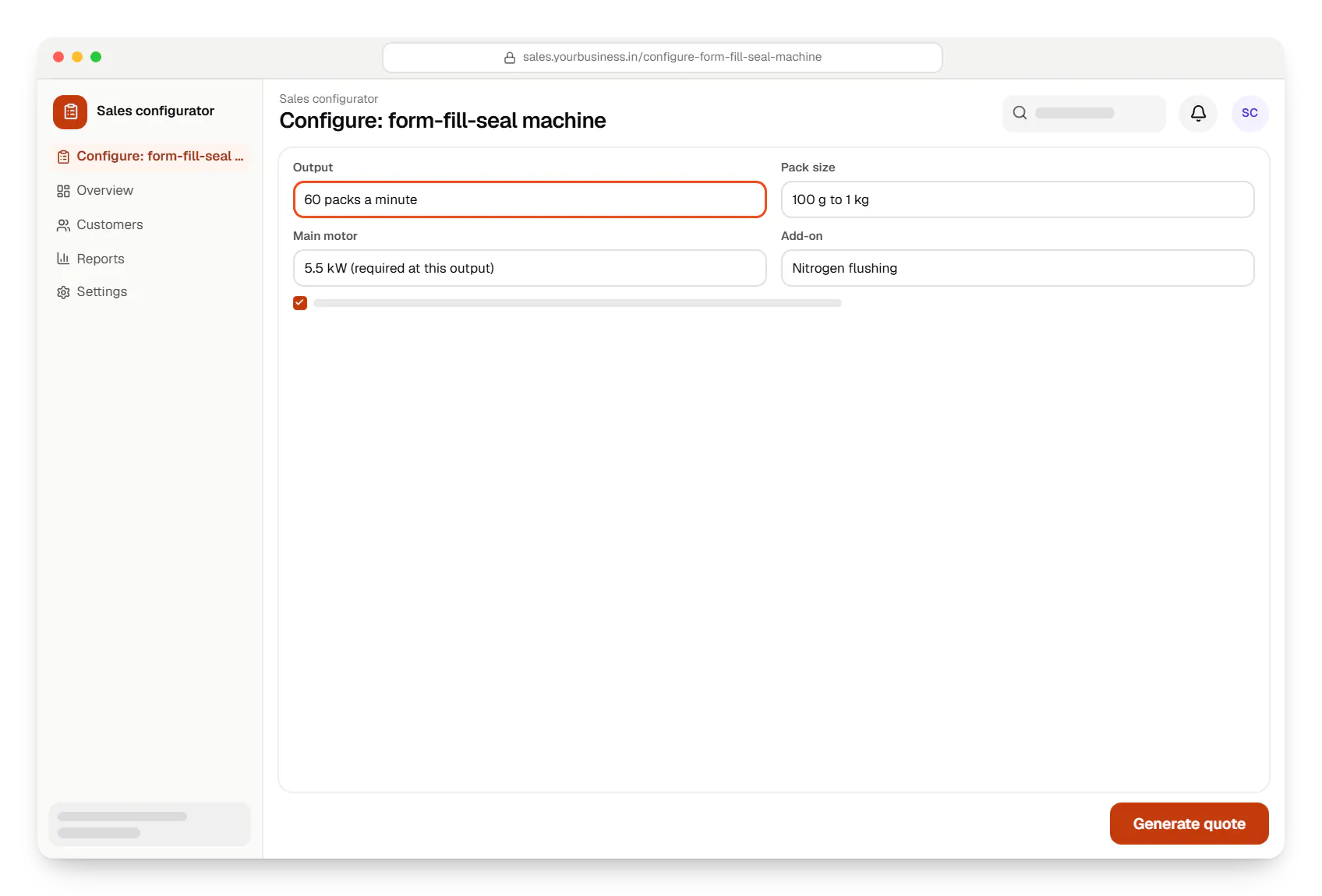Open the Pack size field showing 100 g to 1 kg
This screenshot has width=1322, height=896.
[x=1017, y=199]
